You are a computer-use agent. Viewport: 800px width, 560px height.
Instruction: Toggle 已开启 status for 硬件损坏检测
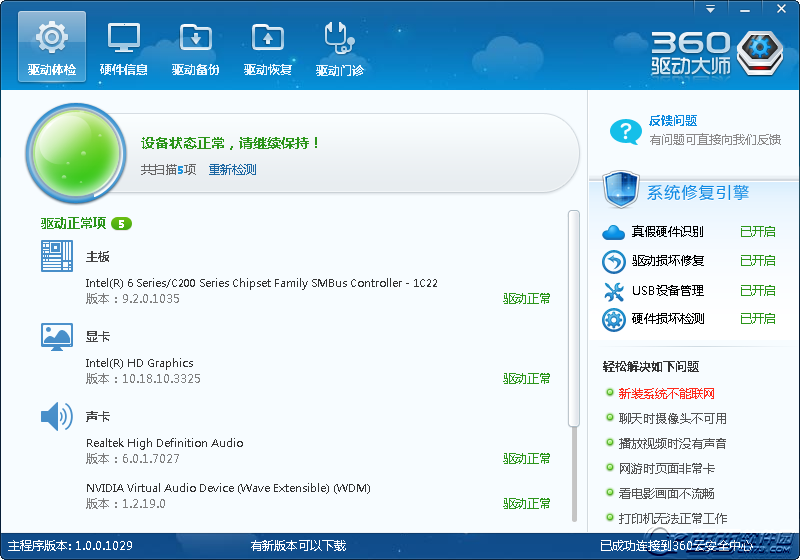[x=757, y=319]
